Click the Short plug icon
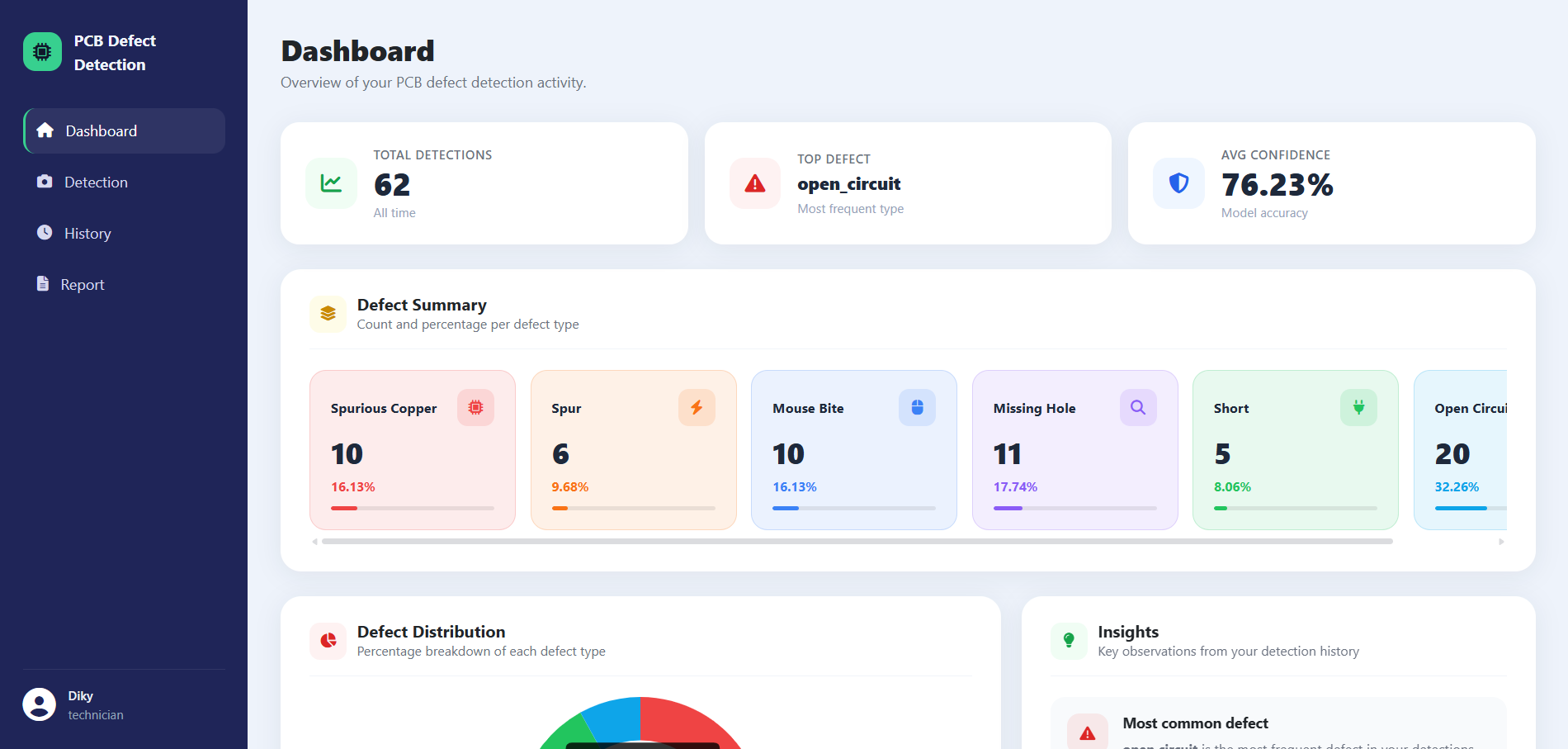Viewport: 1568px width, 749px height. 1358,407
